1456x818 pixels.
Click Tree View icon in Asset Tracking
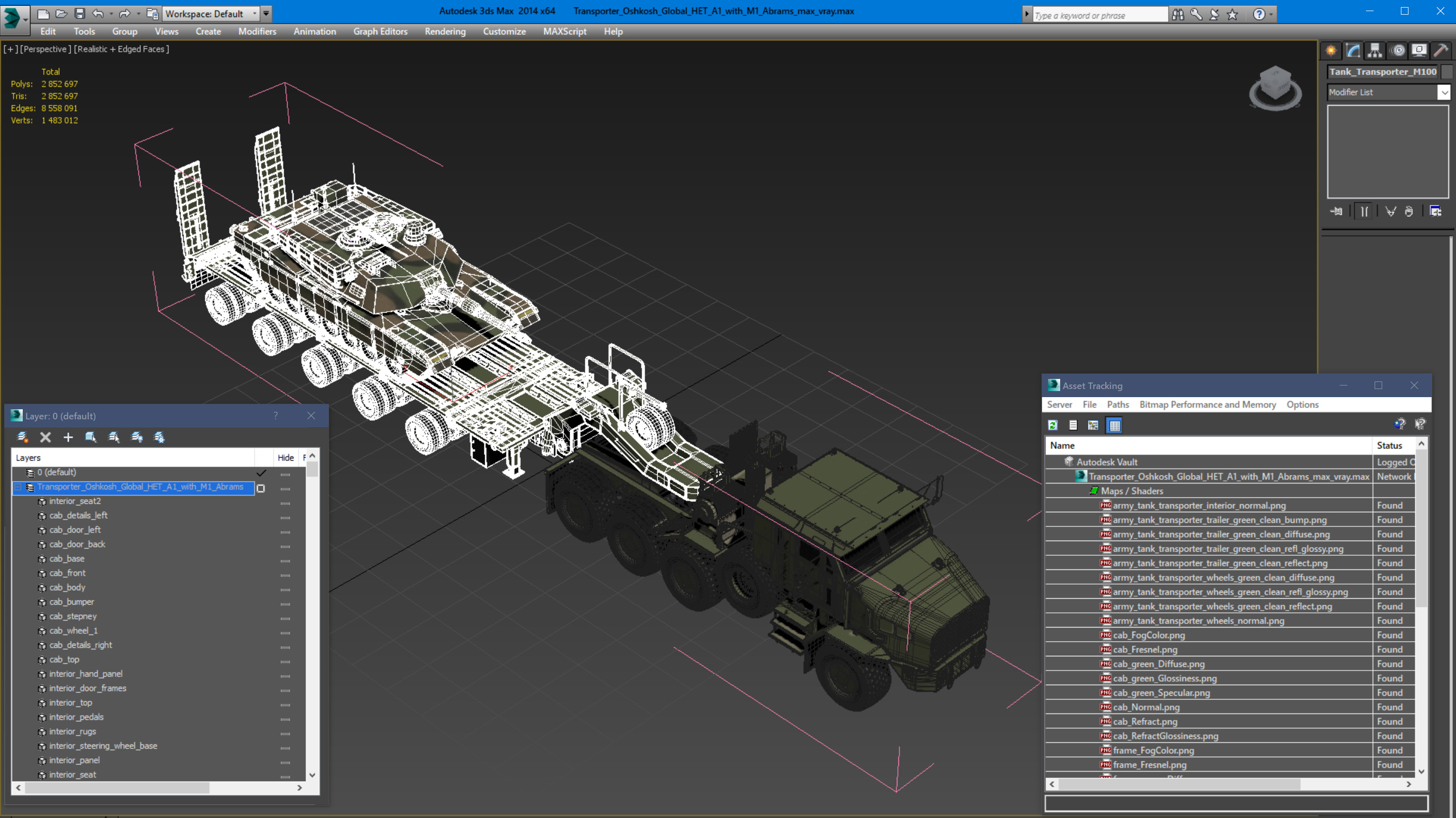tap(1093, 425)
